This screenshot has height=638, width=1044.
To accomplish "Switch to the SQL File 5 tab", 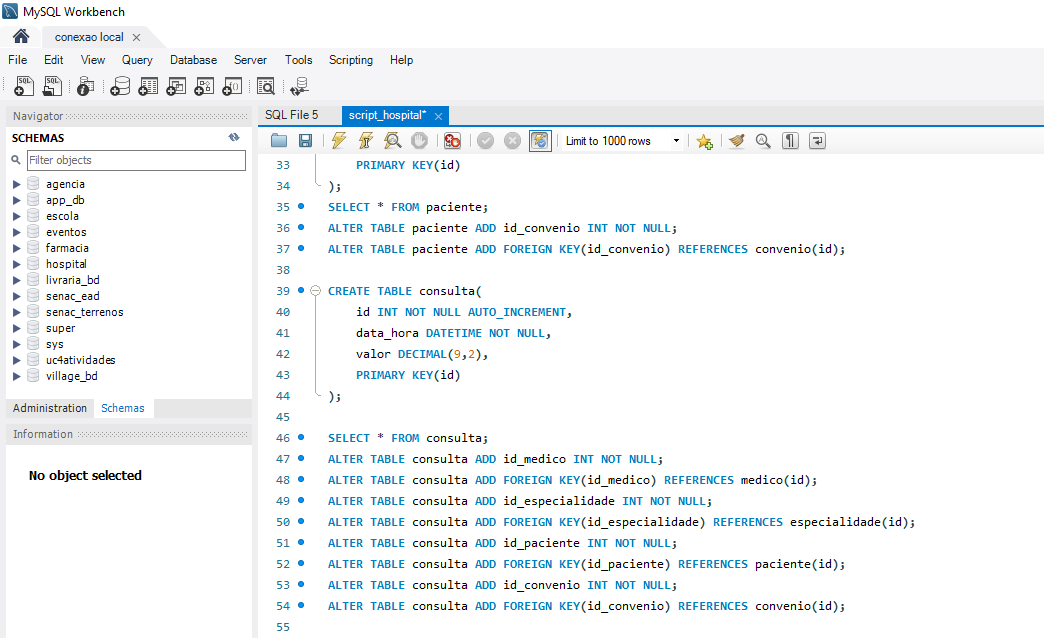I will (294, 115).
